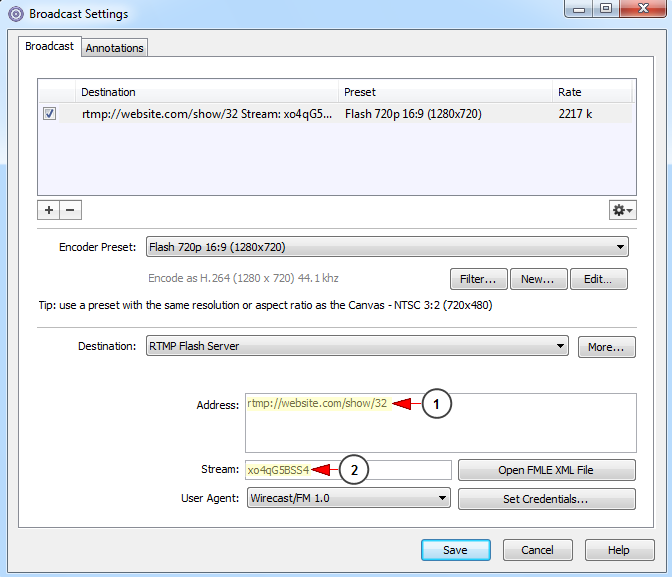Click the Save button
The height and width of the screenshot is (577, 672).
pos(455,550)
